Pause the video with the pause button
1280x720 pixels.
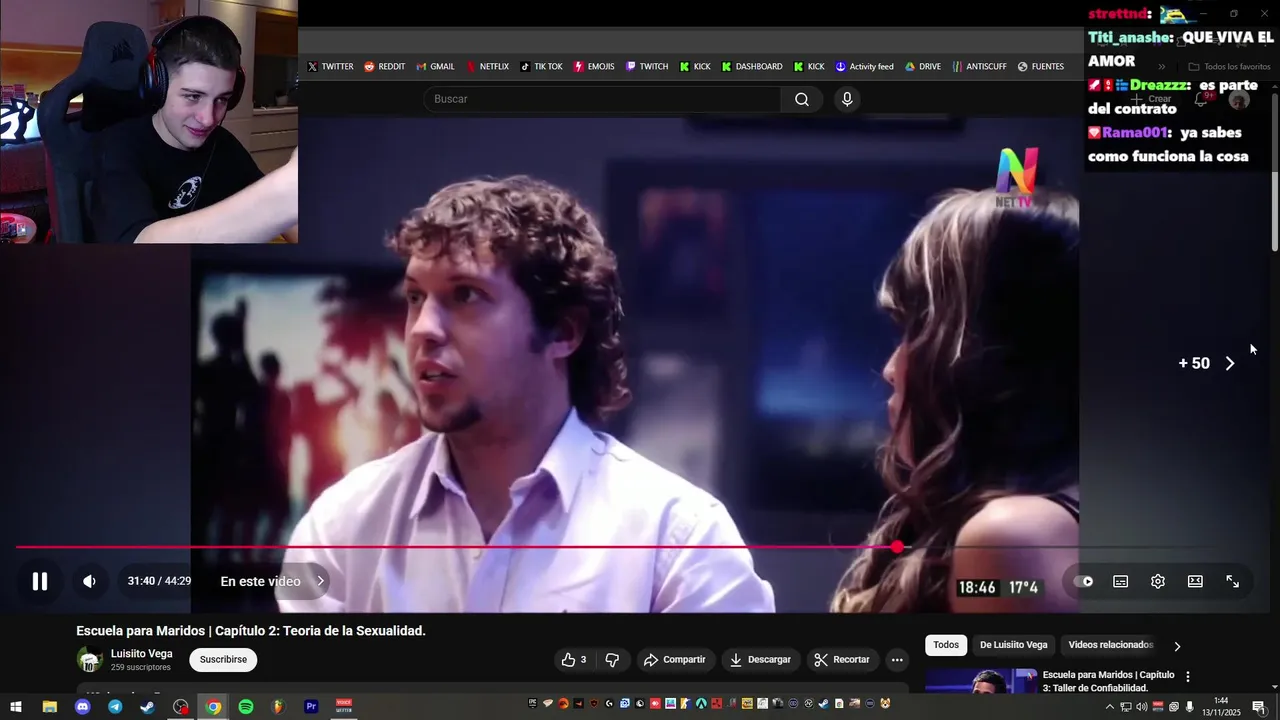pos(40,581)
